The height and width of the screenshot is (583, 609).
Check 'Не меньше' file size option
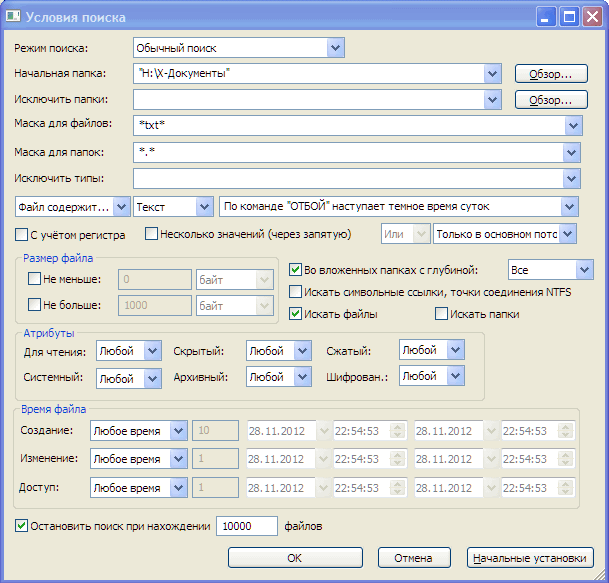point(35,279)
